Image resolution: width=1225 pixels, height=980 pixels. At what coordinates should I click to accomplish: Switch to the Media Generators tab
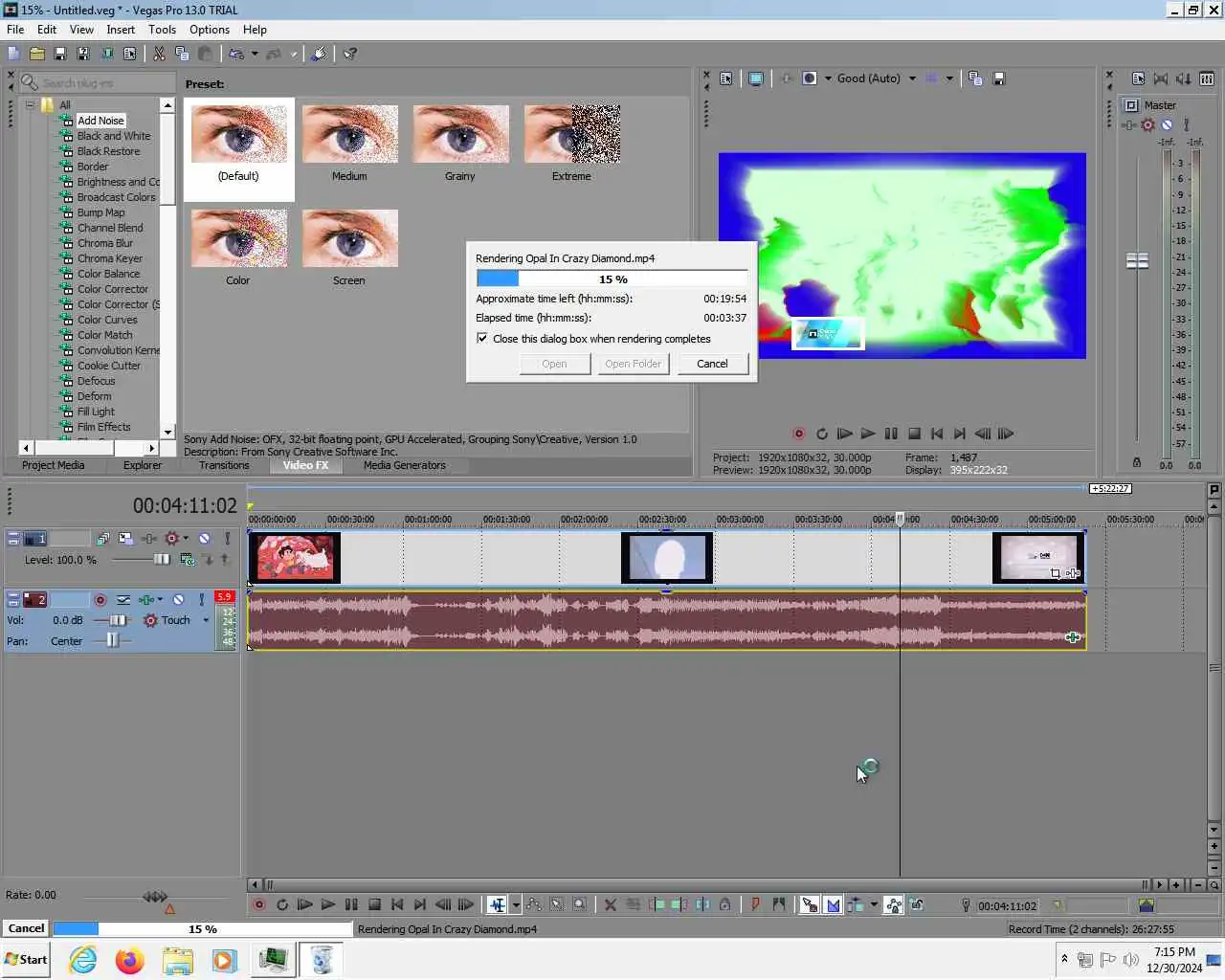(404, 465)
